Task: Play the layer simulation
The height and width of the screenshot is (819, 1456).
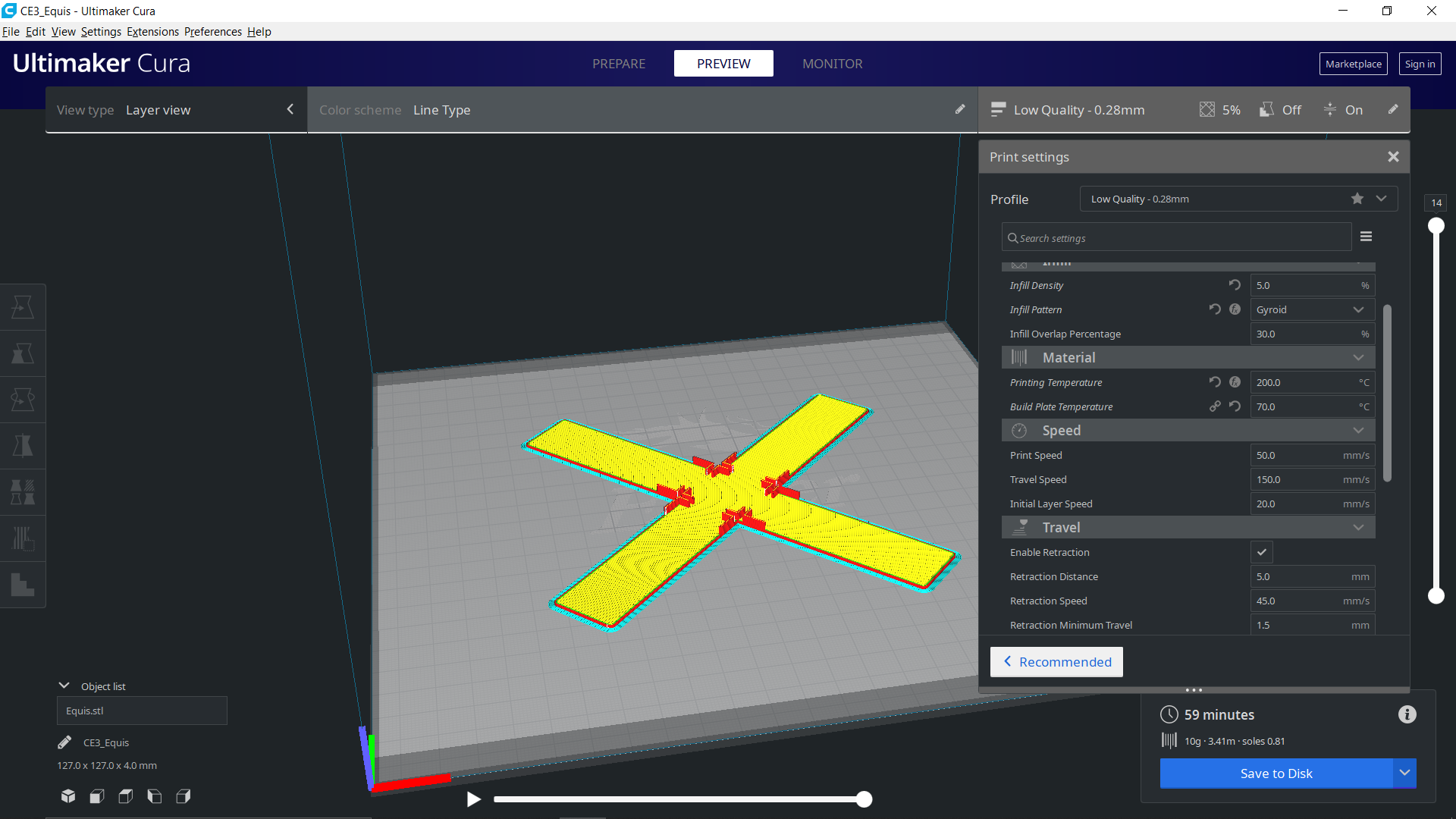Action: pos(473,799)
